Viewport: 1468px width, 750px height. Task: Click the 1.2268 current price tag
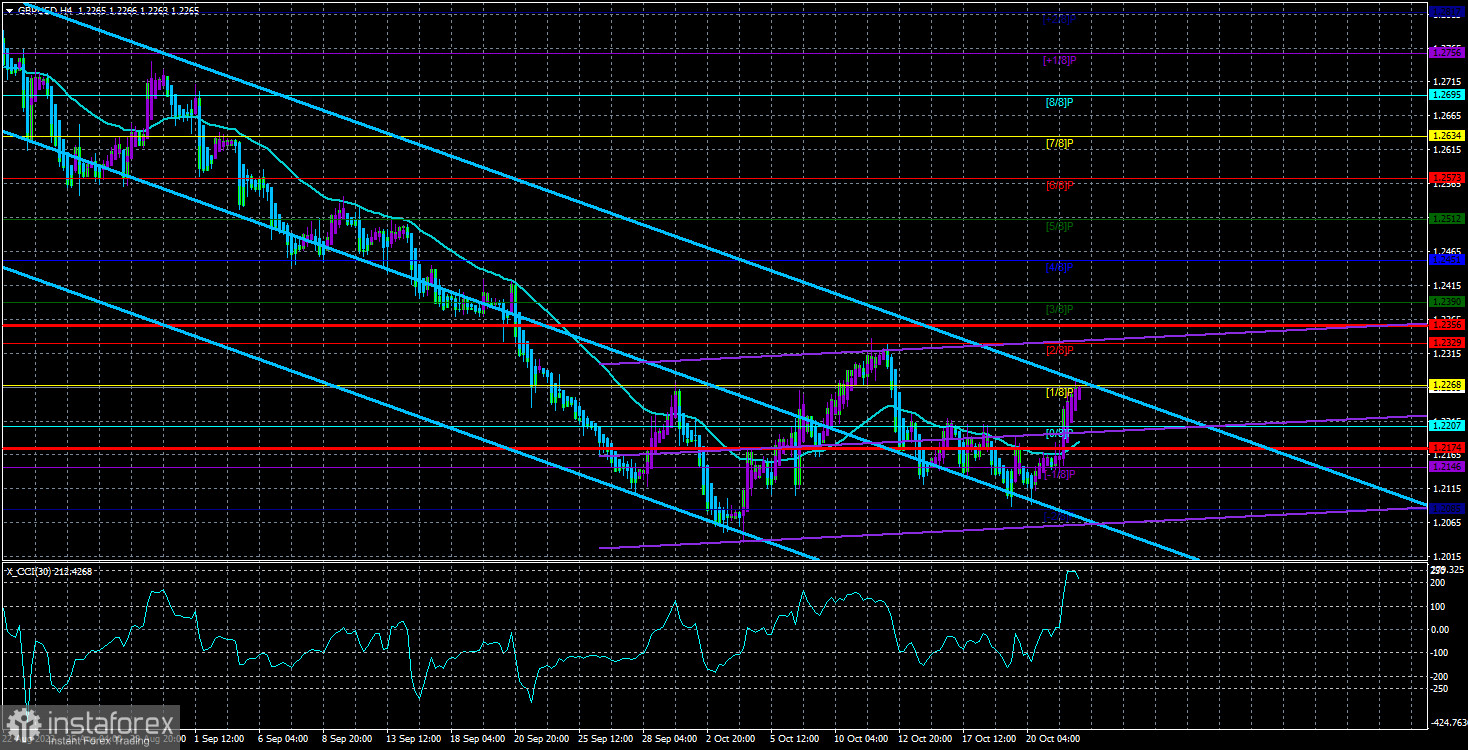tap(1446, 385)
